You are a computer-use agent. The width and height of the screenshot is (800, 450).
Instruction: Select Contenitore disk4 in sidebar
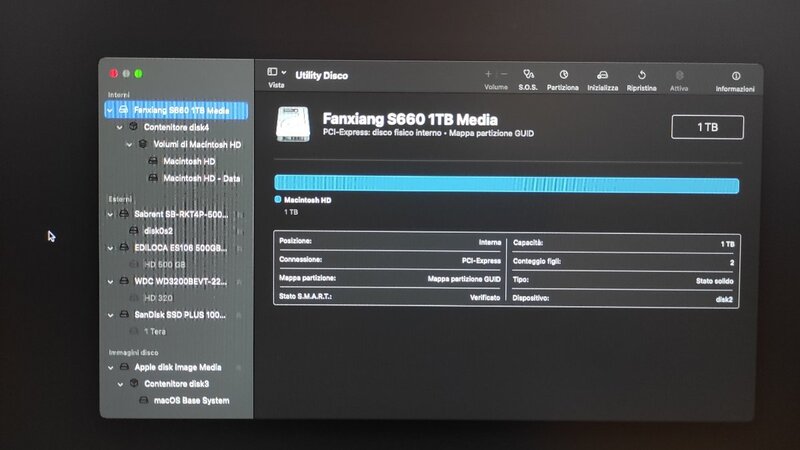pyautogui.click(x=176, y=127)
